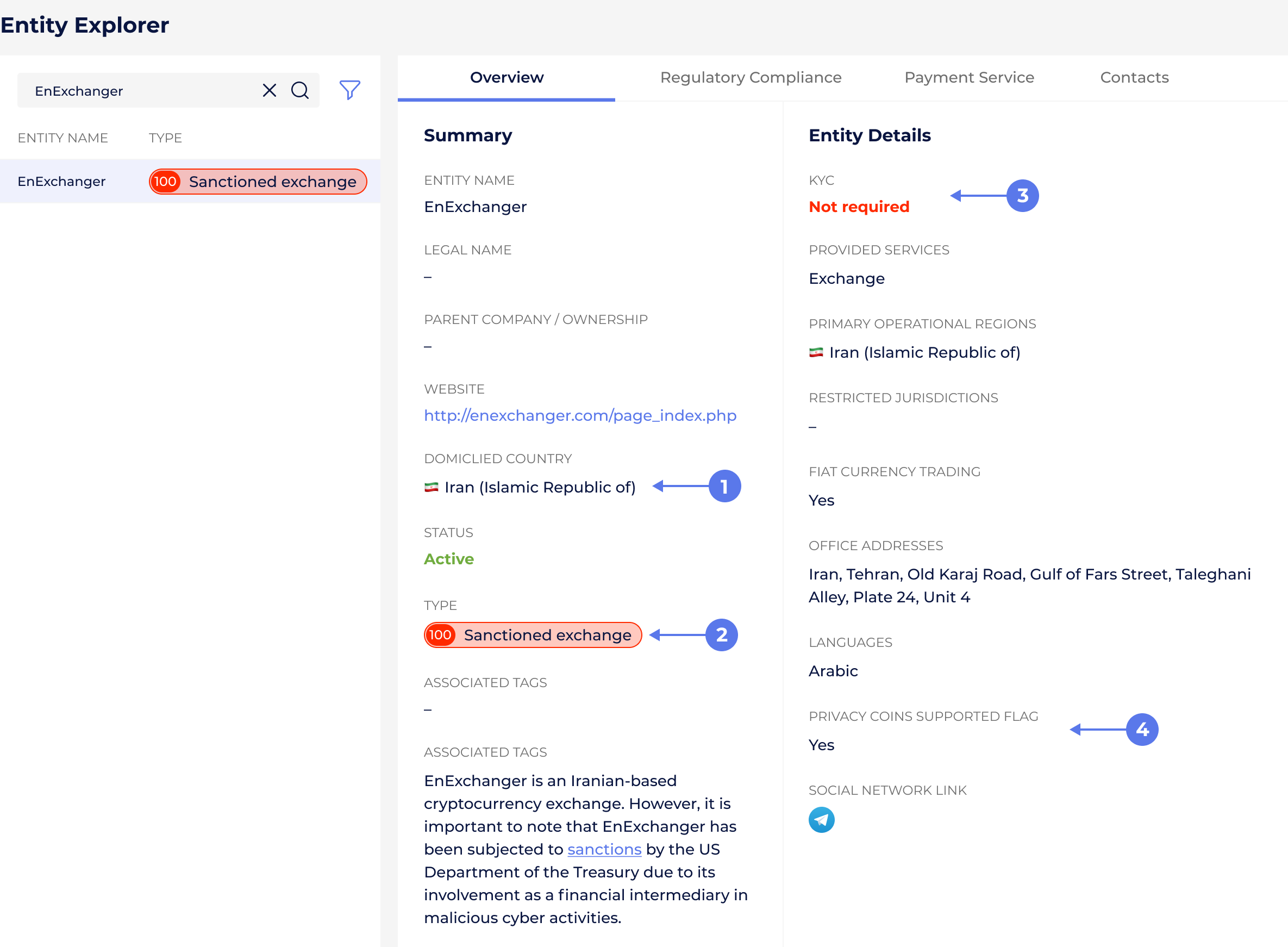Clear the EnExchanger search text
The height and width of the screenshot is (947, 1288).
(x=270, y=91)
